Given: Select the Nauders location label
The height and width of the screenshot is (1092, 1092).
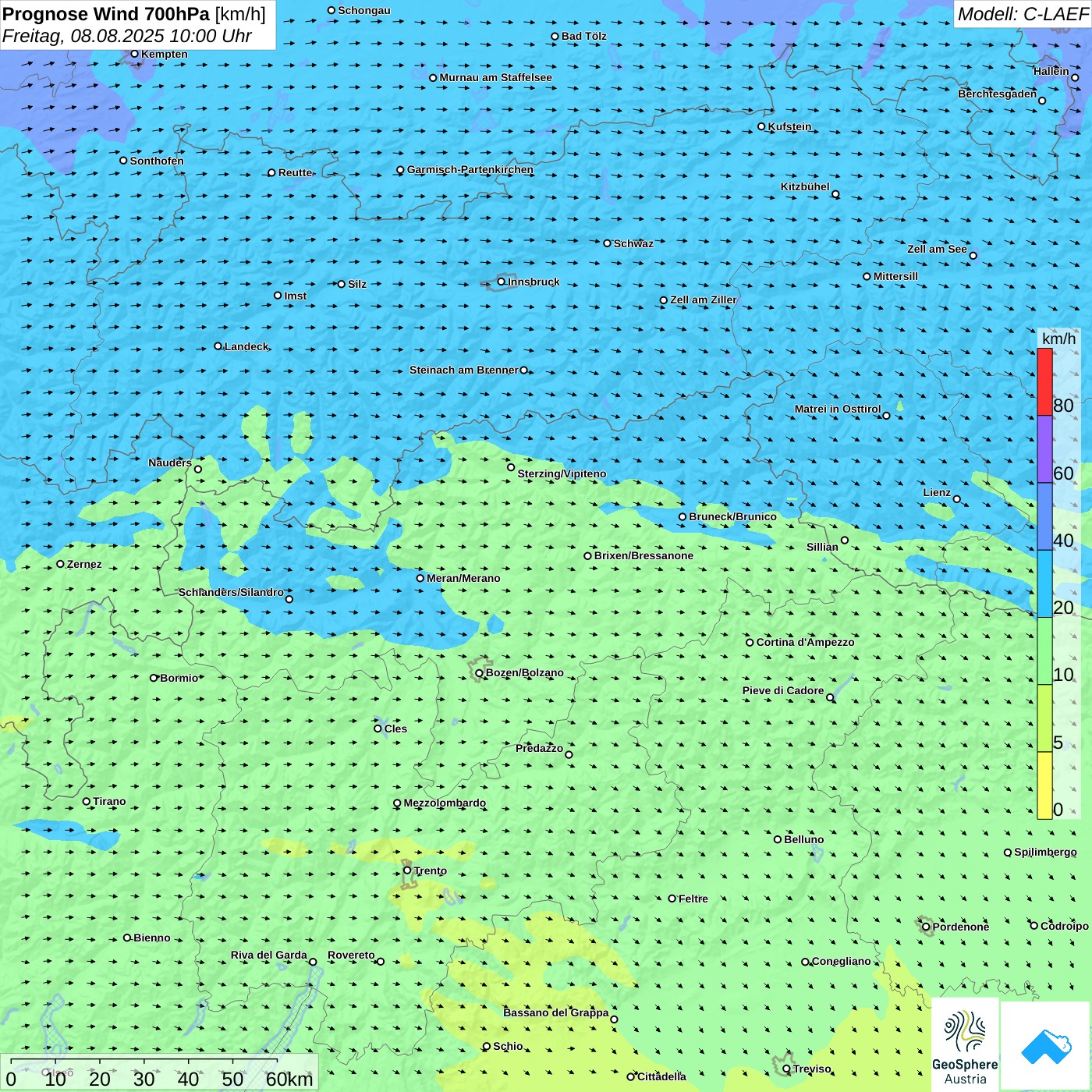Looking at the screenshot, I should pyautogui.click(x=170, y=463).
